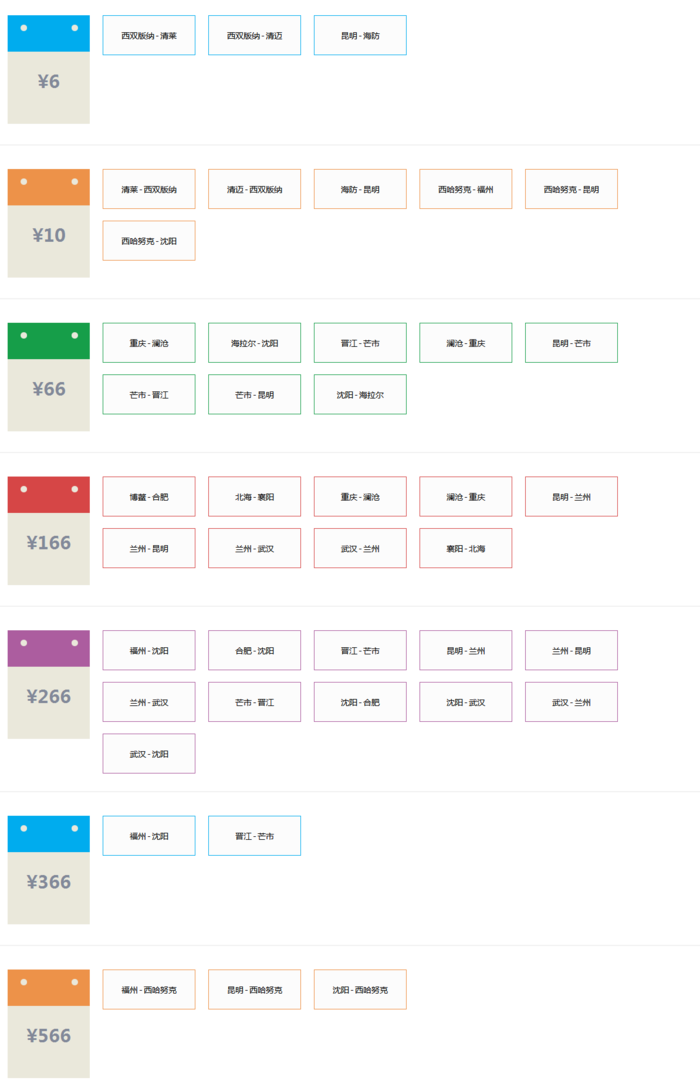Select the 武汉 - 沈阳 route button
The height and width of the screenshot is (1091, 700).
pos(149,754)
